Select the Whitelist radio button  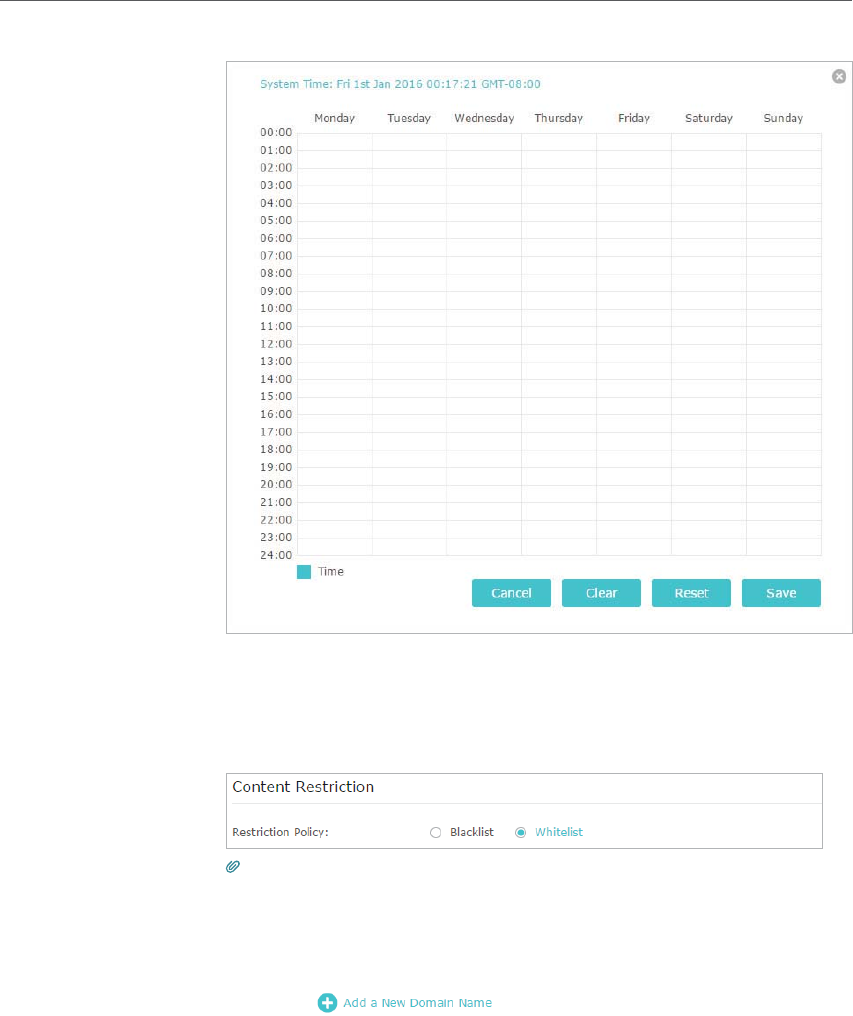tap(520, 833)
